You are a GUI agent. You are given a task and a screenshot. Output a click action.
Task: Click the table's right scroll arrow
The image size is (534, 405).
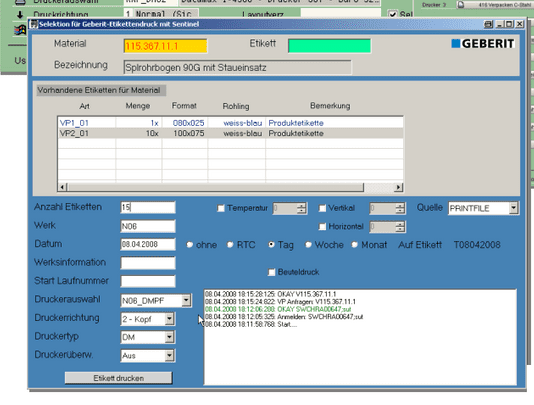coord(398,187)
